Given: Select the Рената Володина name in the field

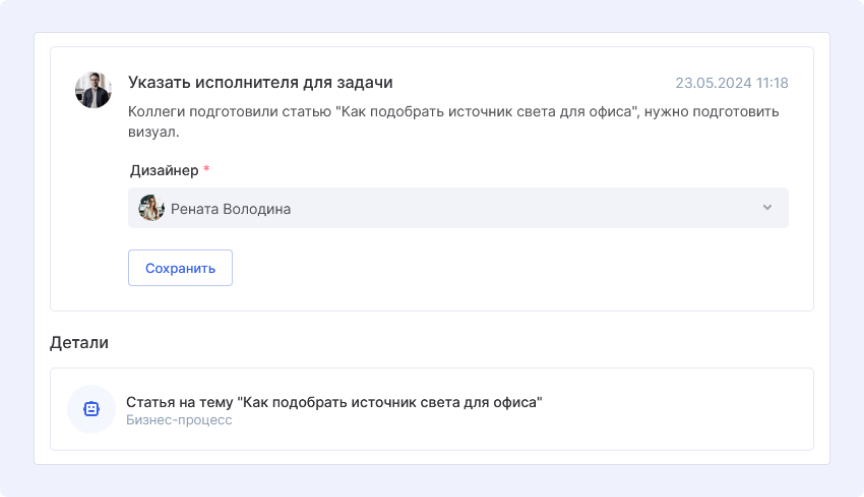Looking at the screenshot, I should pyautogui.click(x=231, y=209).
